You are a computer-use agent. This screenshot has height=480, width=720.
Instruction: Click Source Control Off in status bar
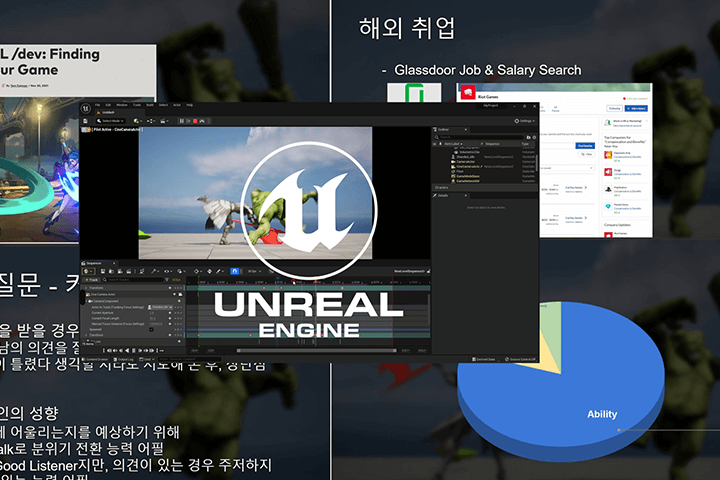[520, 359]
